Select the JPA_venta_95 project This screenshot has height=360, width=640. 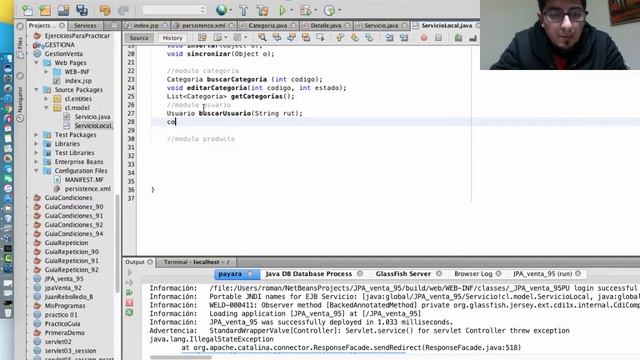pyautogui.click(x=64, y=278)
